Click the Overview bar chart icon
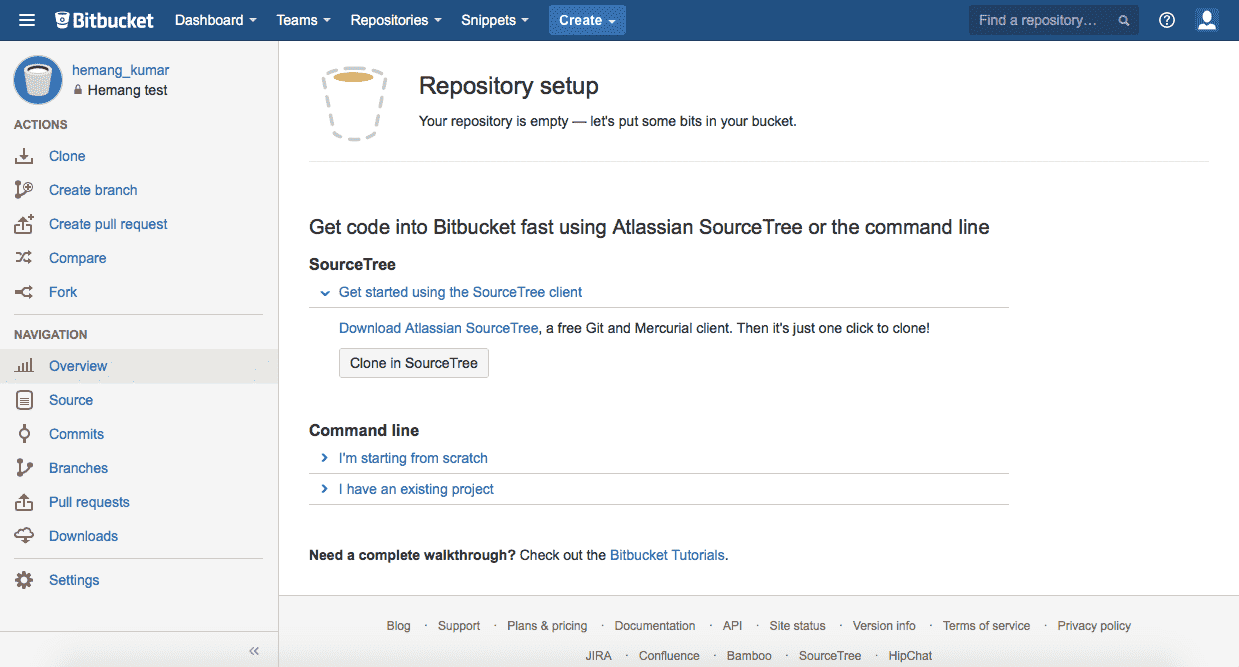Screen dimensions: 1239x667 (25, 366)
